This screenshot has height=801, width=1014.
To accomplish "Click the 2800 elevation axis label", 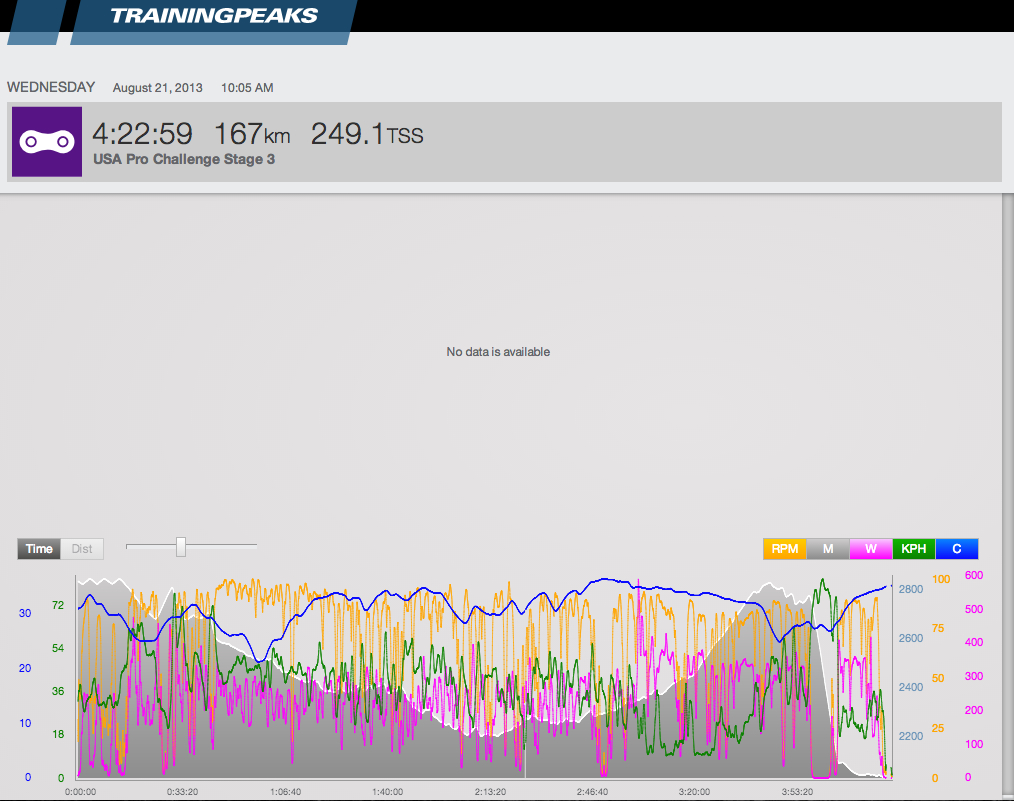I will click(911, 589).
